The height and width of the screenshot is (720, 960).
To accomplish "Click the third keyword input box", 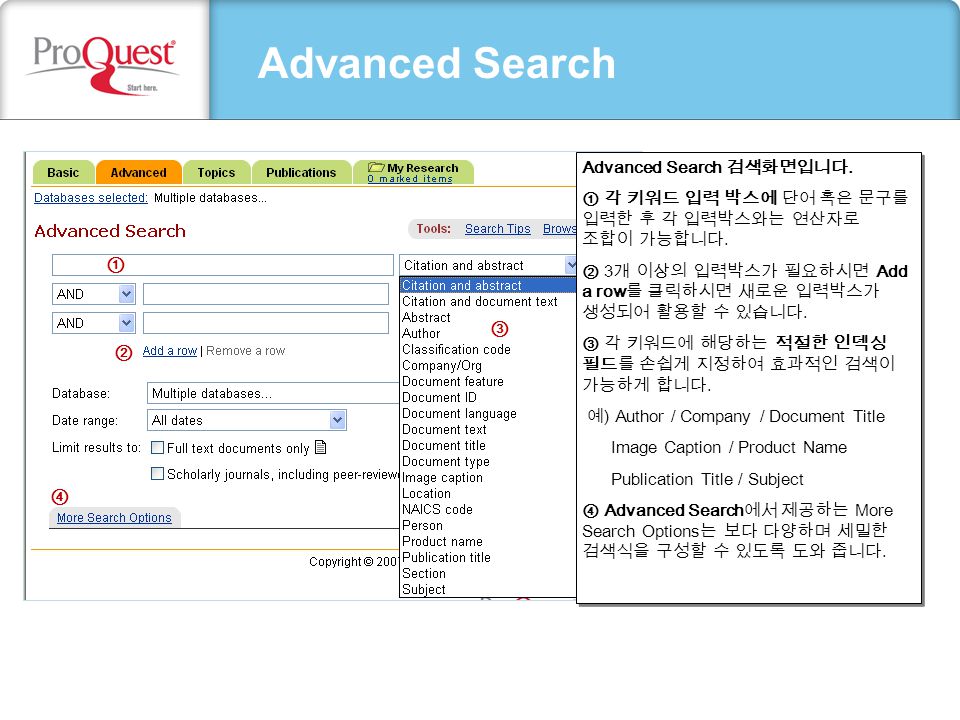I will tap(266, 323).
